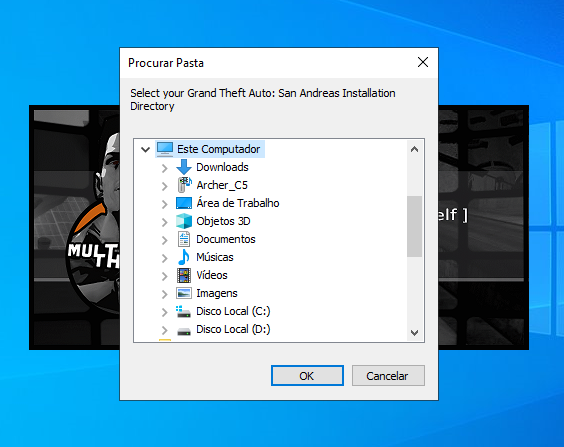
Task: Select the Este Computador tree label
Action: (218, 149)
